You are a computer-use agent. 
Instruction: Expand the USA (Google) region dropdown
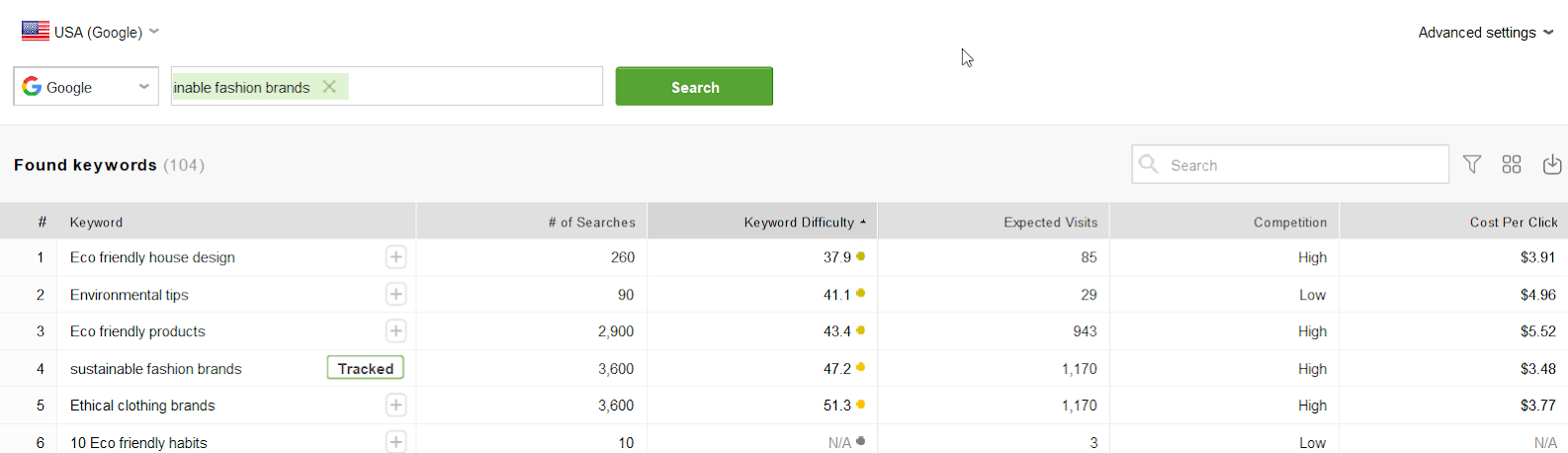pos(90,32)
